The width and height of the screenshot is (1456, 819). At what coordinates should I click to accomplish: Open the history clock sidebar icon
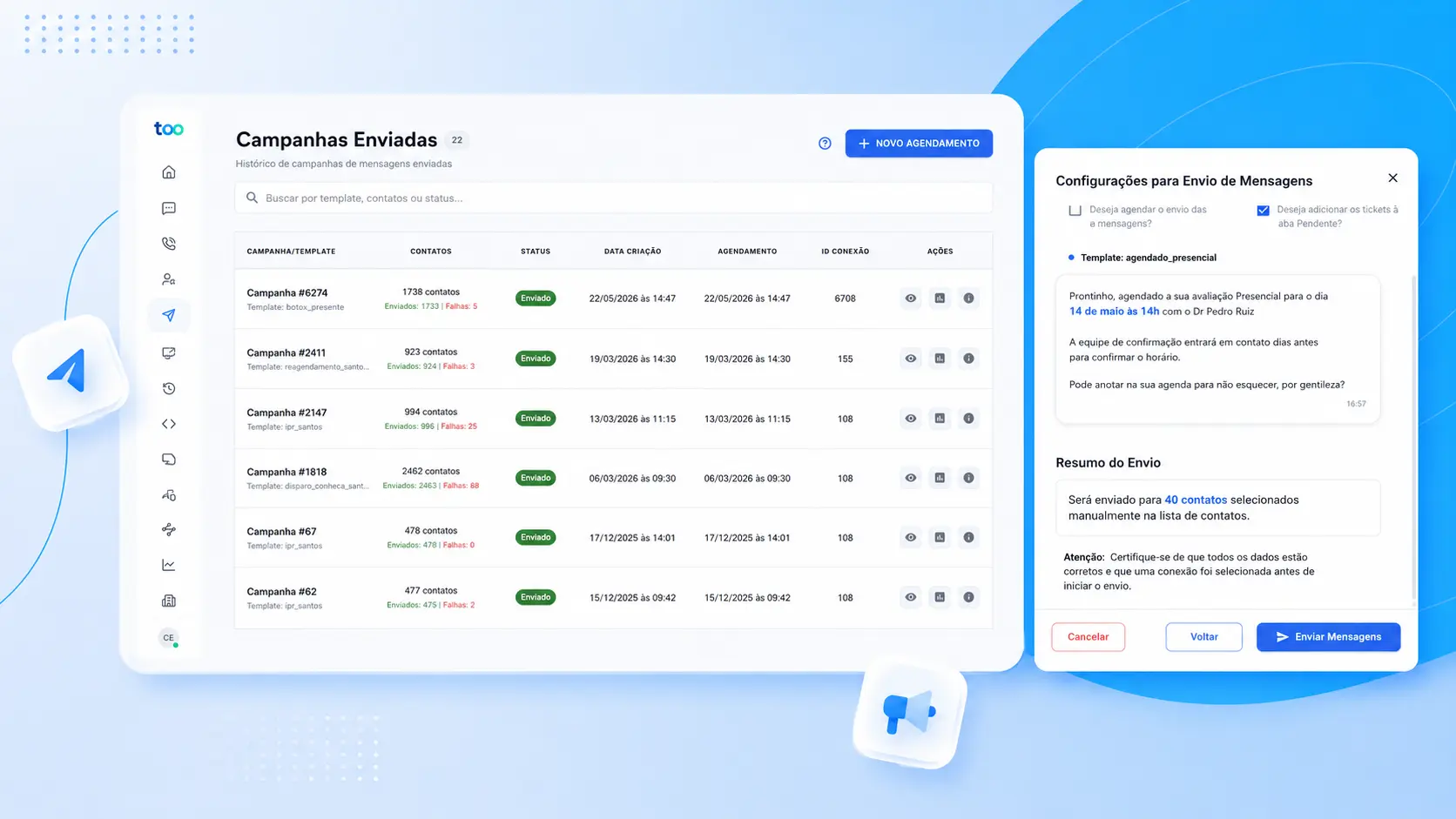(169, 388)
